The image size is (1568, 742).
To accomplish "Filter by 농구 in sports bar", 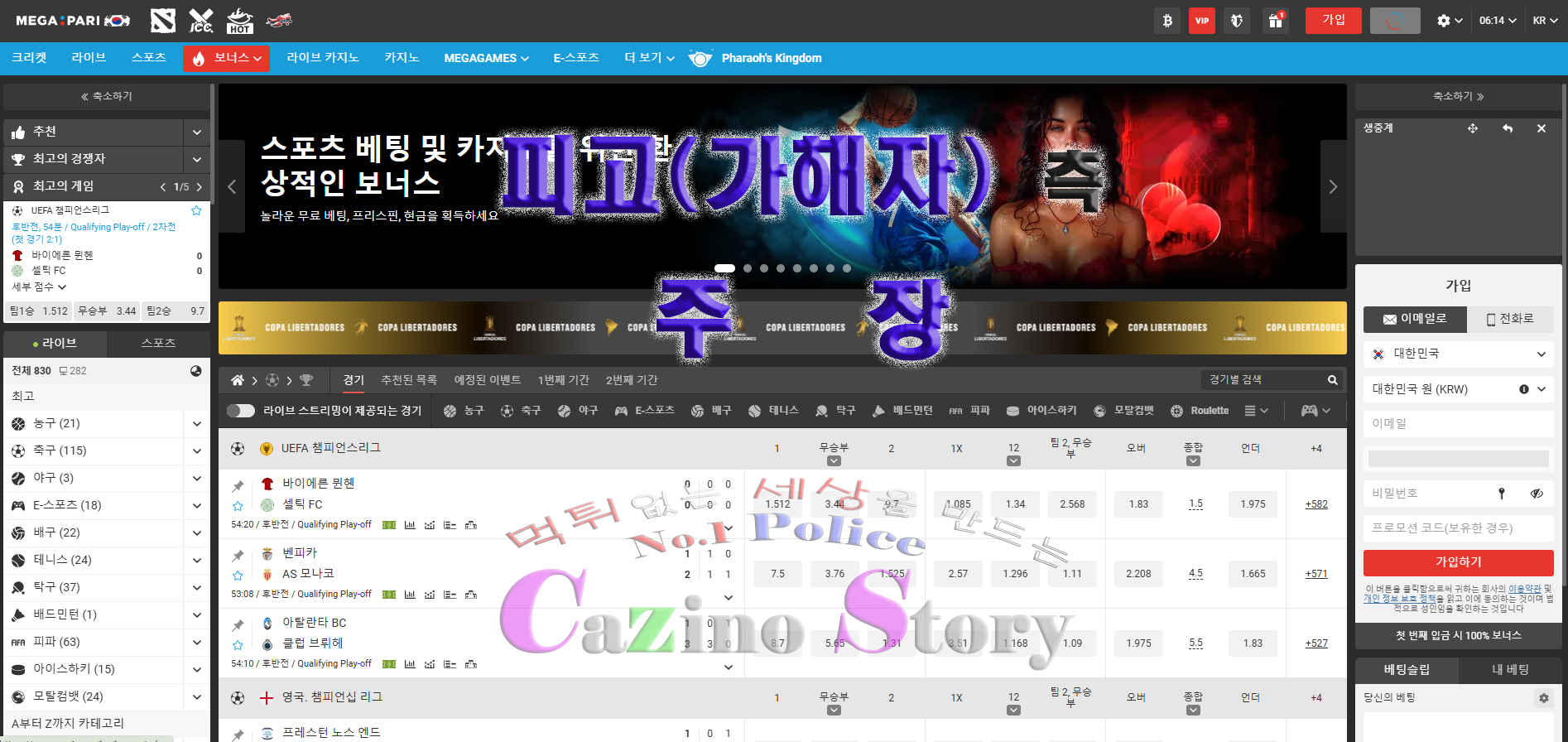I will pos(464,411).
